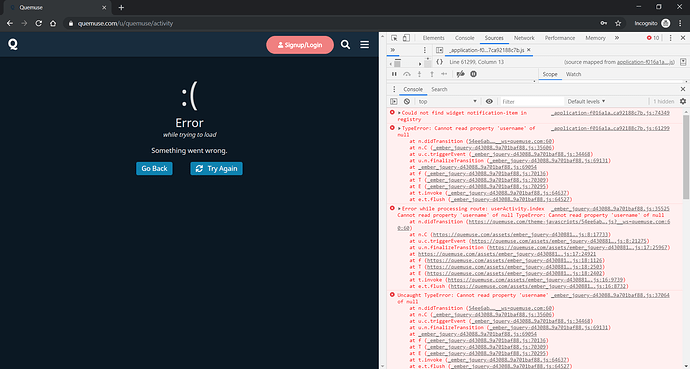Open DevTools customize three-dot menu
The width and height of the screenshot is (690, 369).
(671, 38)
